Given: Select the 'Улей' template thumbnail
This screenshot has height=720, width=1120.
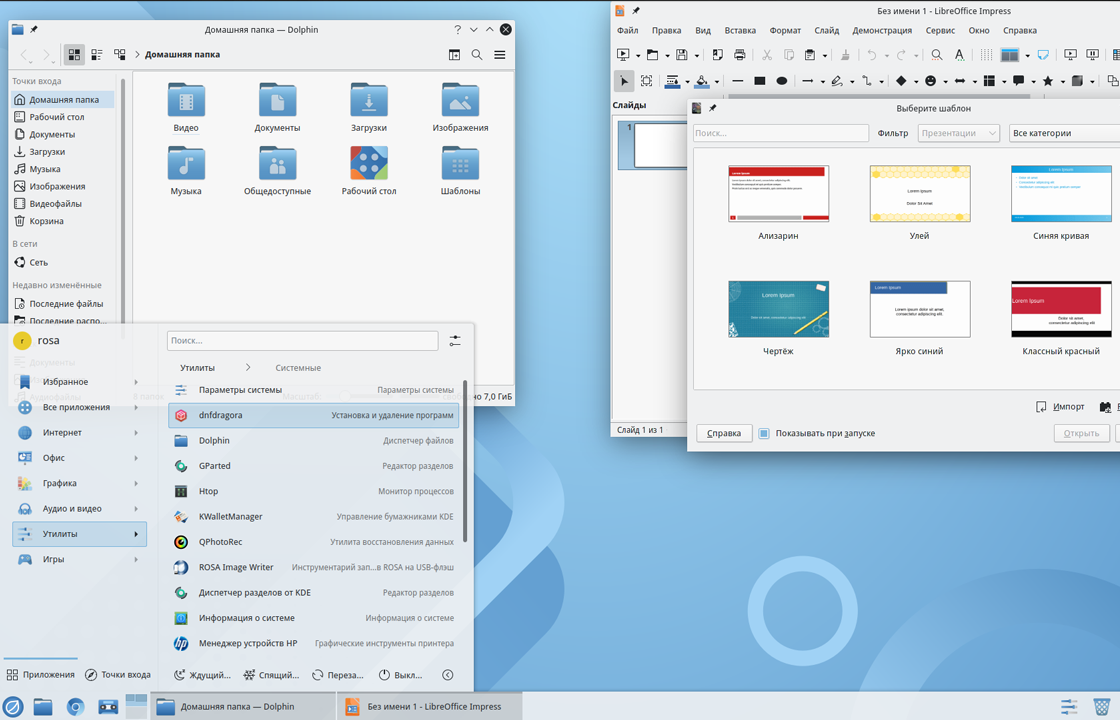Looking at the screenshot, I should [x=919, y=194].
